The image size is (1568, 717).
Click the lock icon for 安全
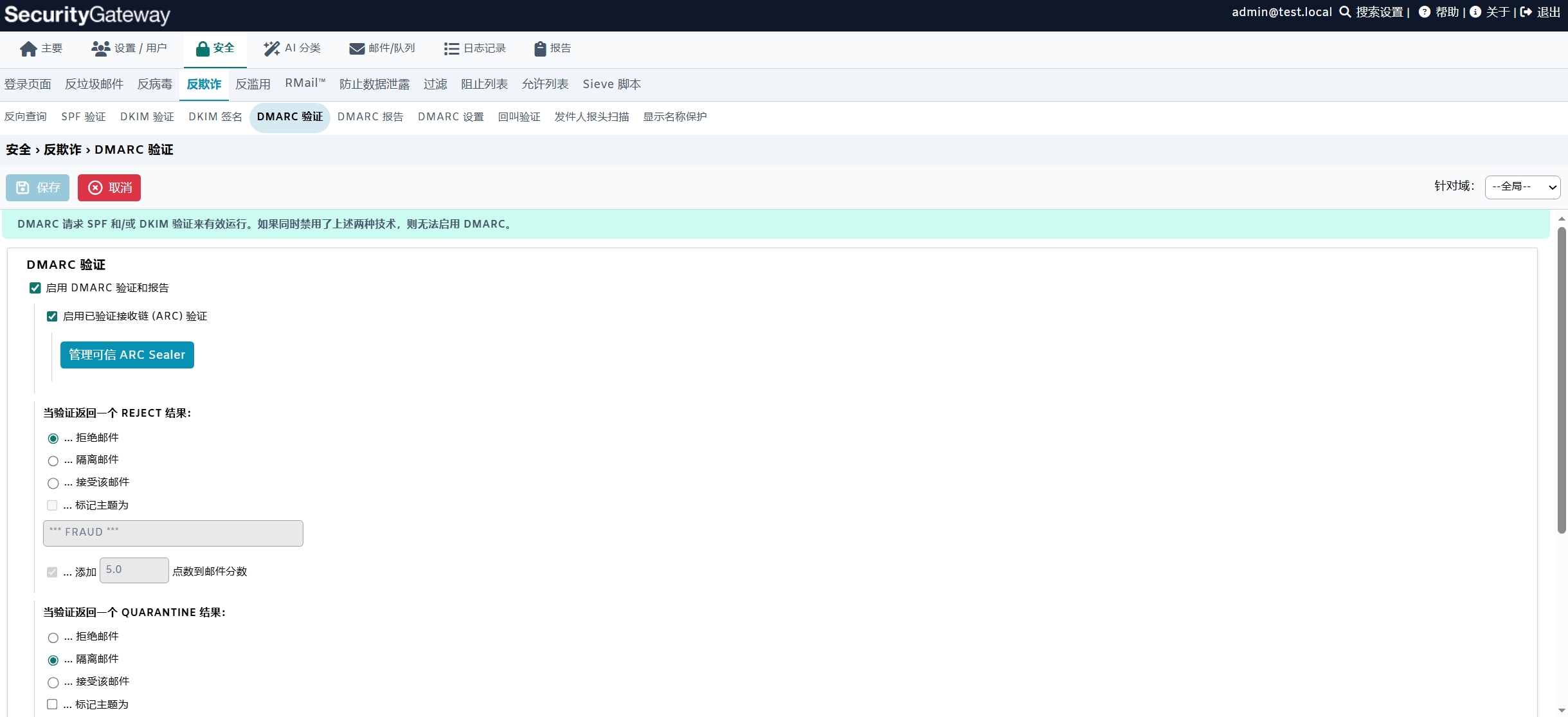[203, 49]
